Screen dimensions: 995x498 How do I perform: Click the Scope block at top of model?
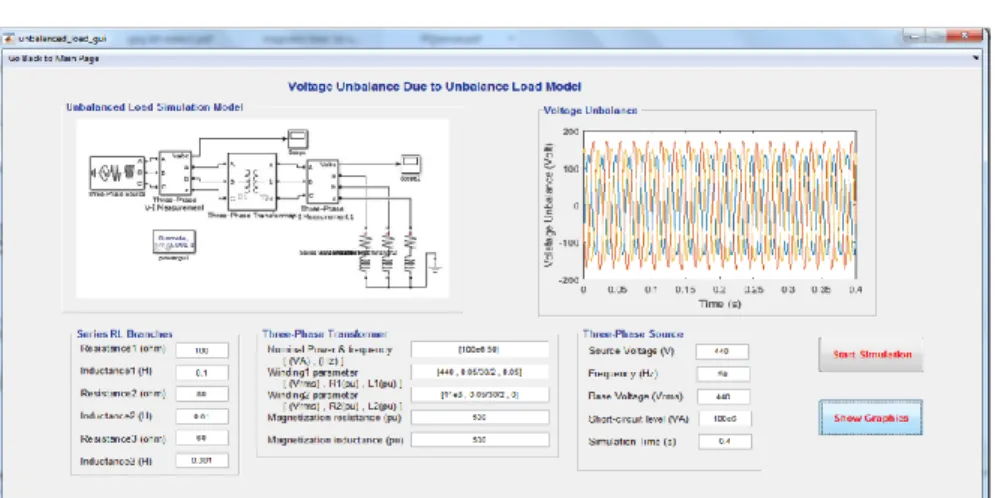(x=298, y=139)
